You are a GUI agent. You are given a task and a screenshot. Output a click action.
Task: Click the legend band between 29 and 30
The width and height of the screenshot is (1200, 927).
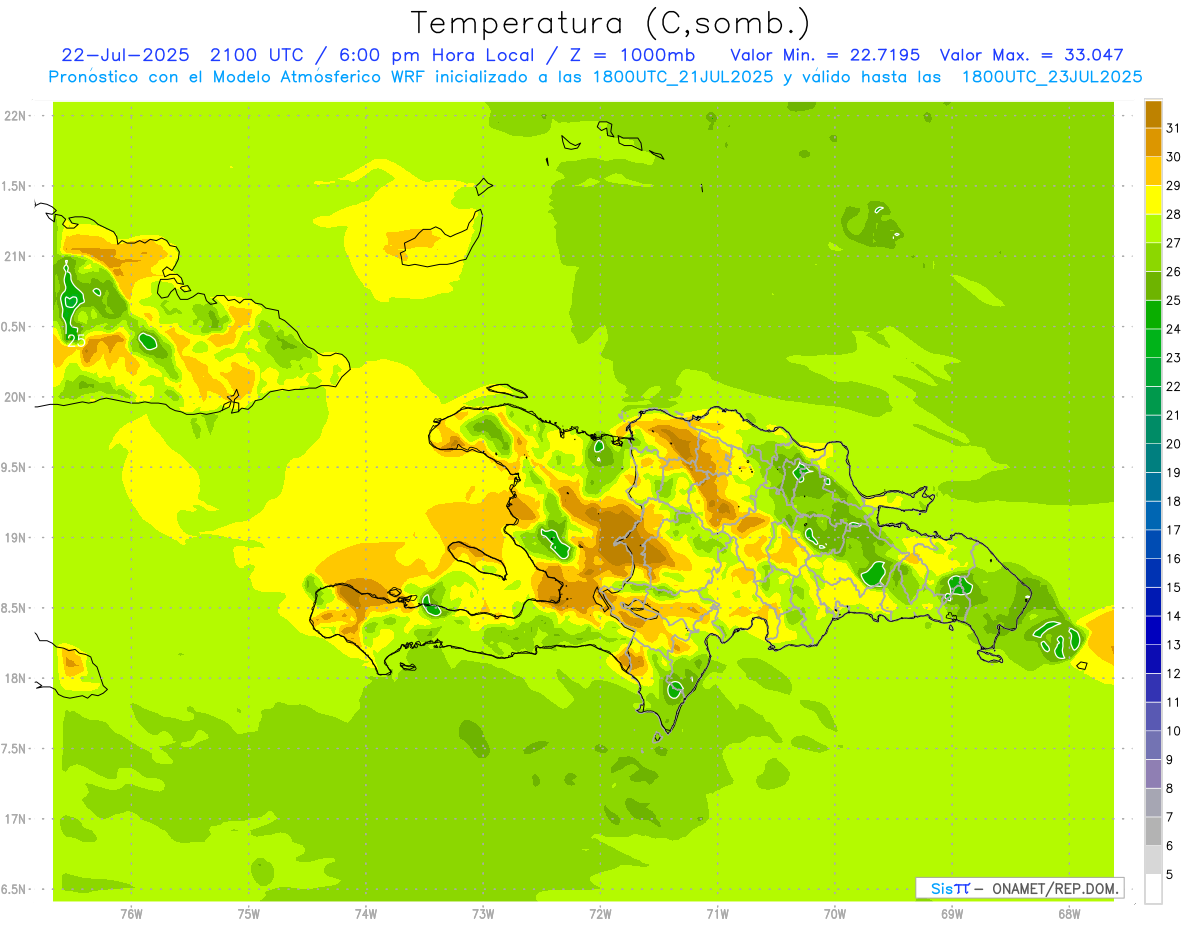coord(1153,171)
